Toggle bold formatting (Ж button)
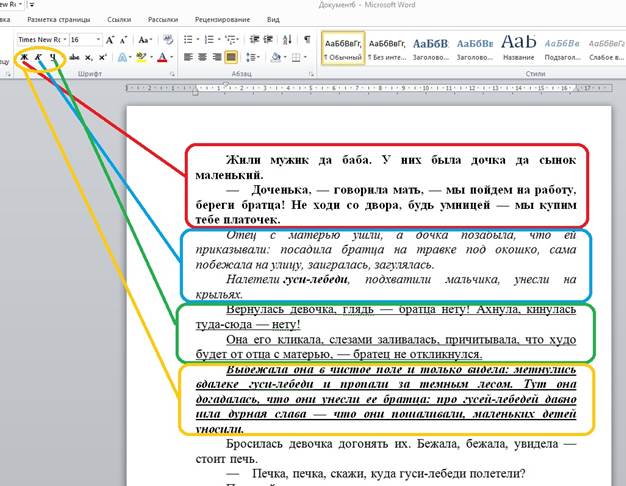 pos(25,57)
